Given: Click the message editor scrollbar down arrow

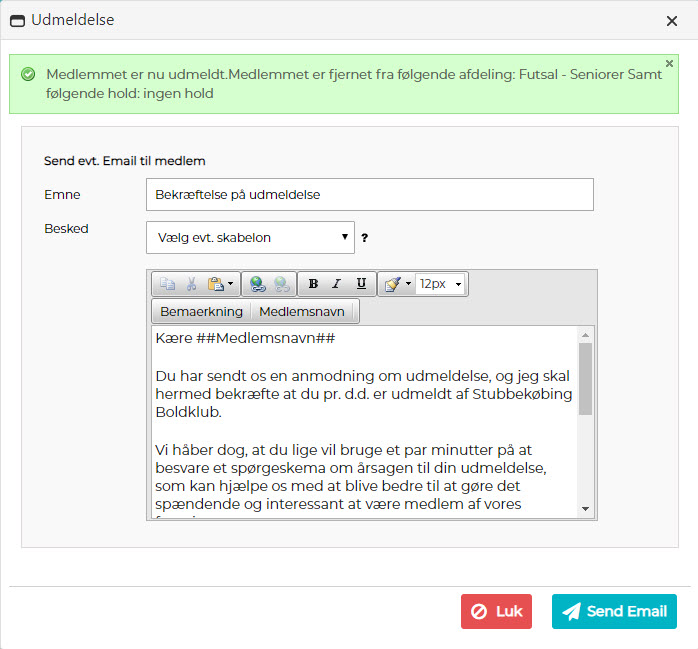Looking at the screenshot, I should (x=586, y=509).
